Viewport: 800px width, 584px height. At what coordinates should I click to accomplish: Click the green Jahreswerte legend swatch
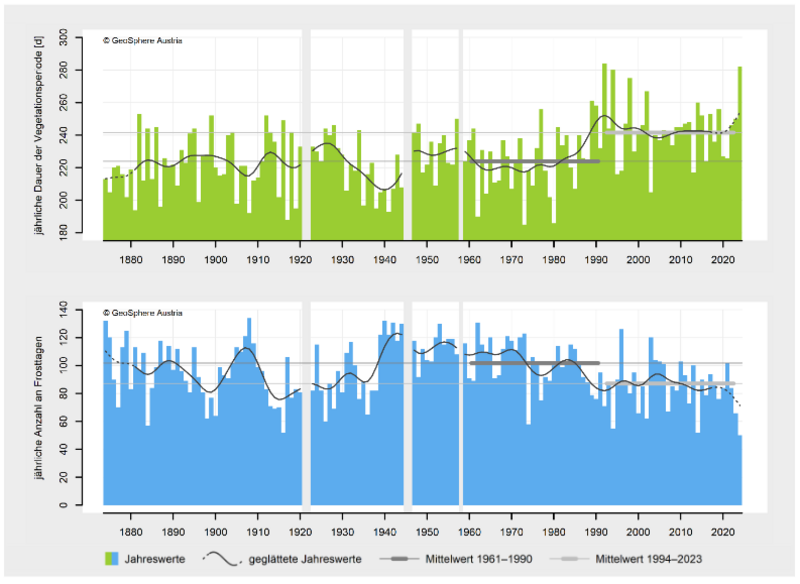click(x=111, y=557)
